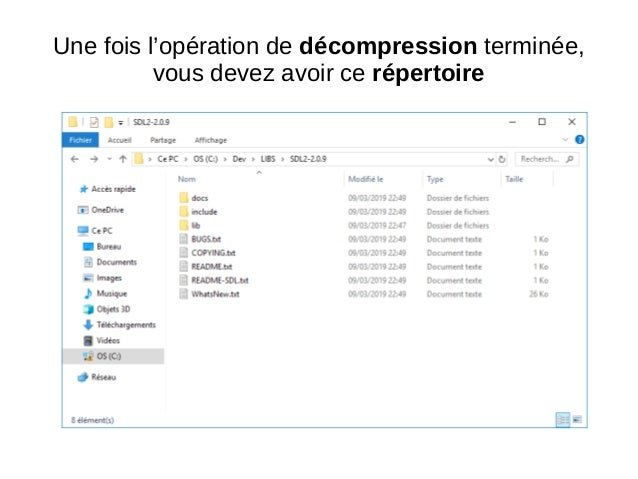
Task: Click the Properties quick access icon
Action: [x=94, y=122]
